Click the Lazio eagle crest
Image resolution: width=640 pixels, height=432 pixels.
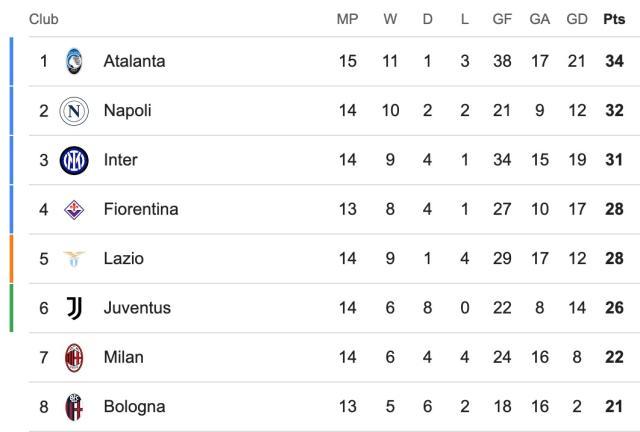coord(75,259)
